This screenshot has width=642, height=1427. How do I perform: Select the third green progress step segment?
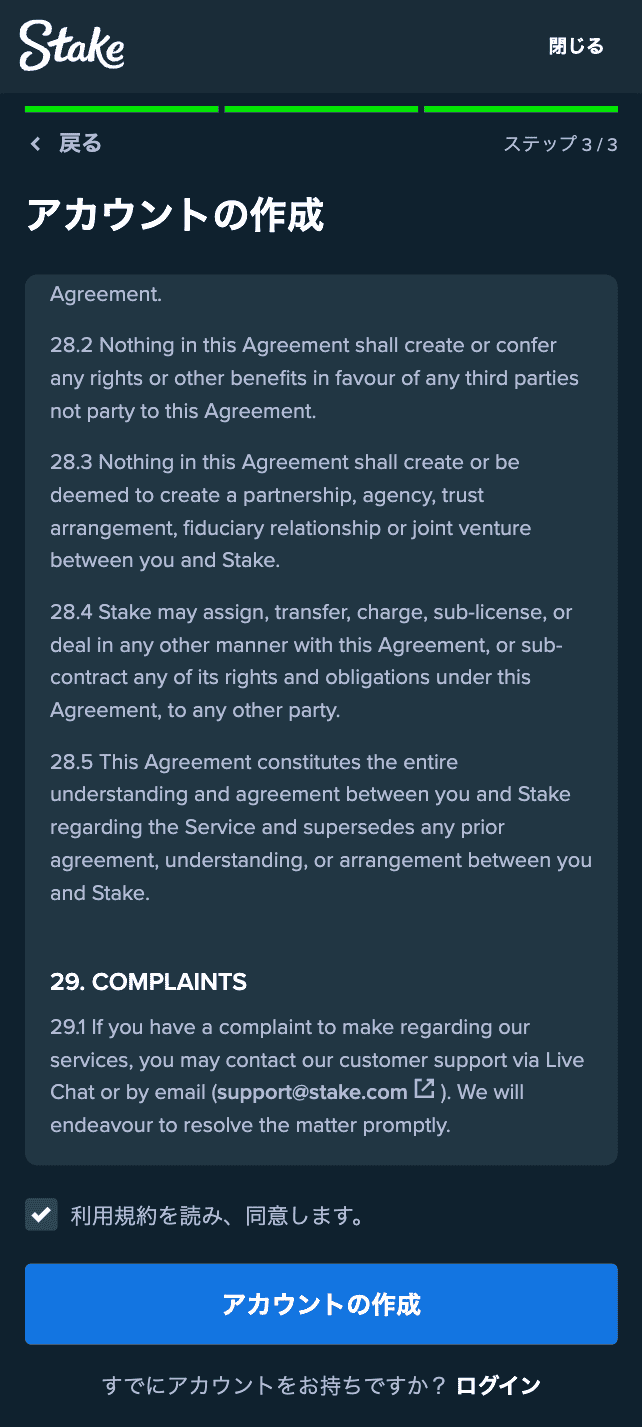521,108
